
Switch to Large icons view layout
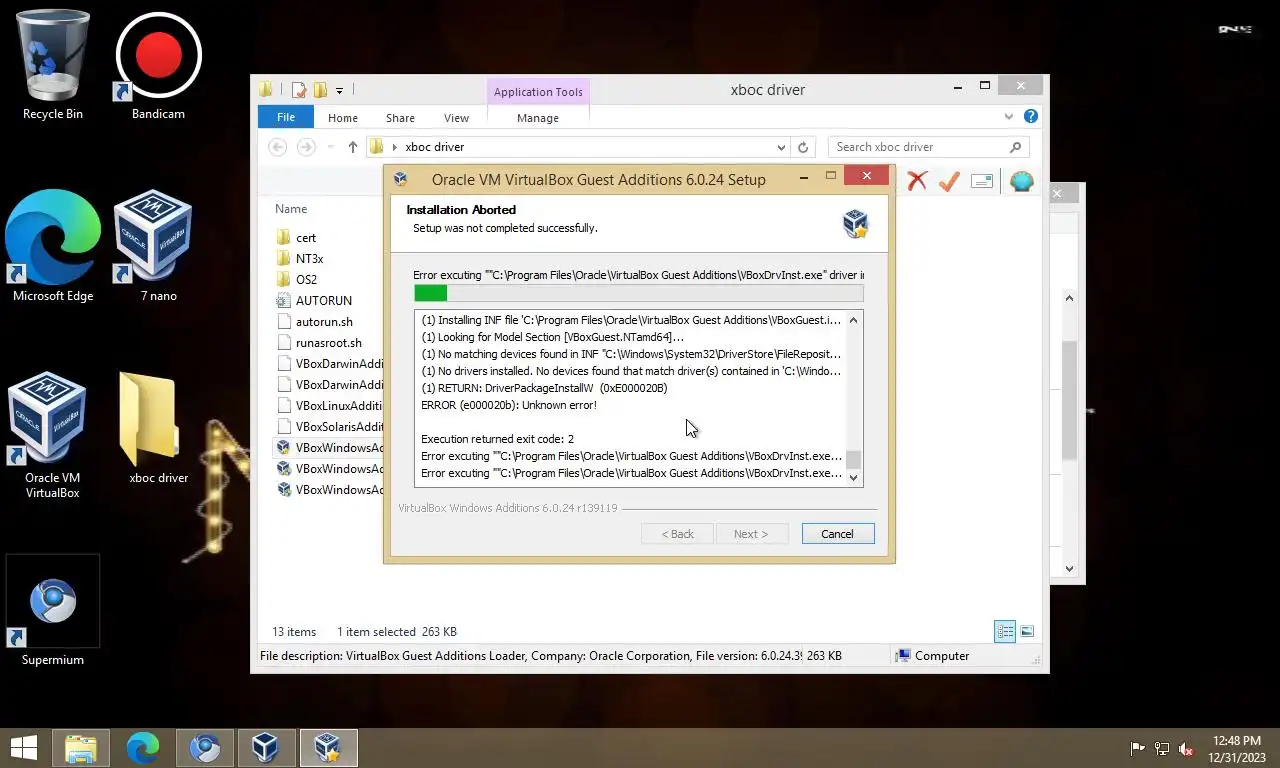(1027, 631)
